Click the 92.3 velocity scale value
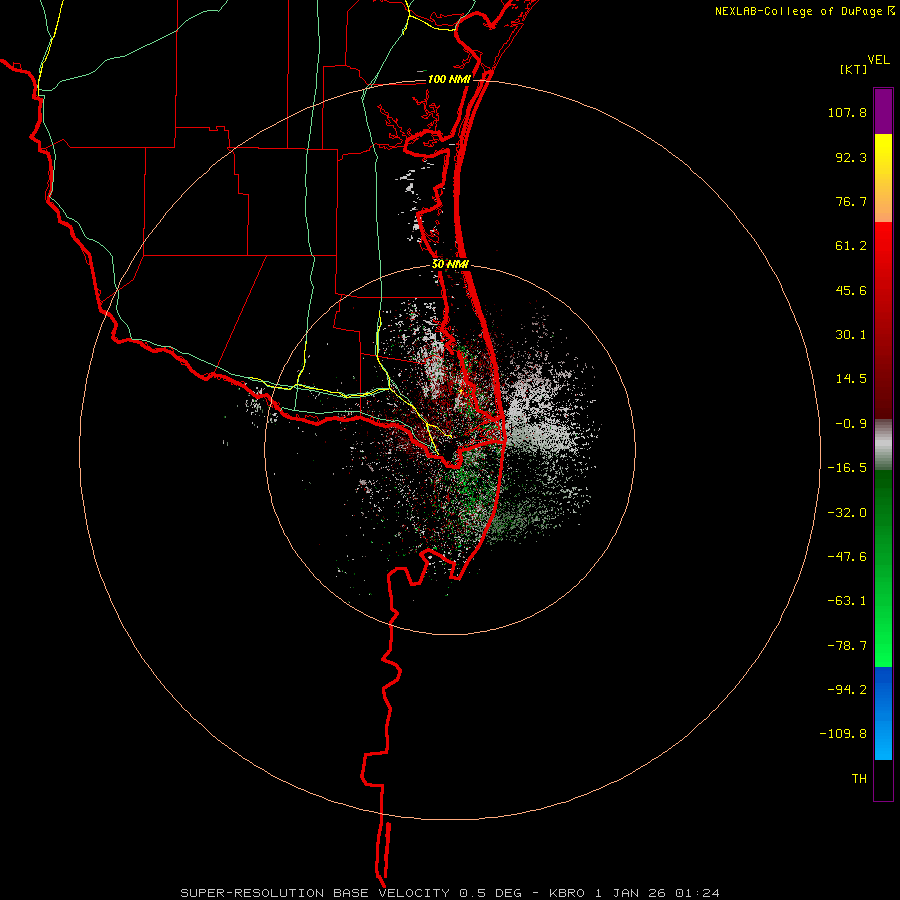The height and width of the screenshot is (900, 900). [851, 157]
